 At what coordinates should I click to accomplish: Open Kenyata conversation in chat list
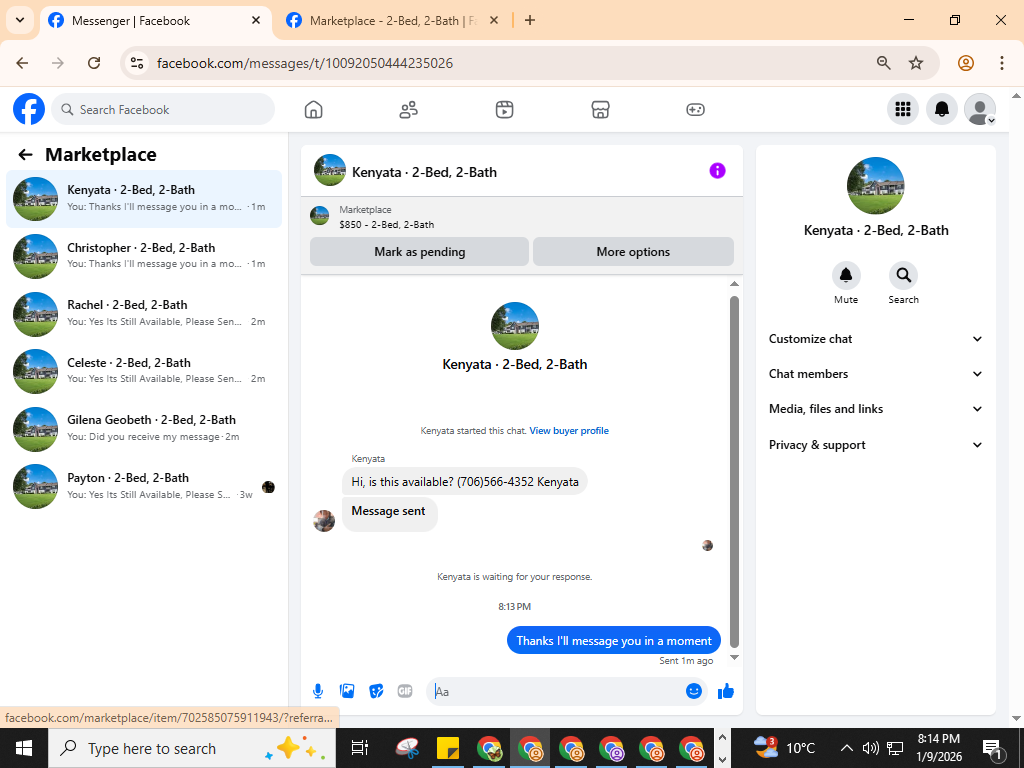click(x=144, y=199)
